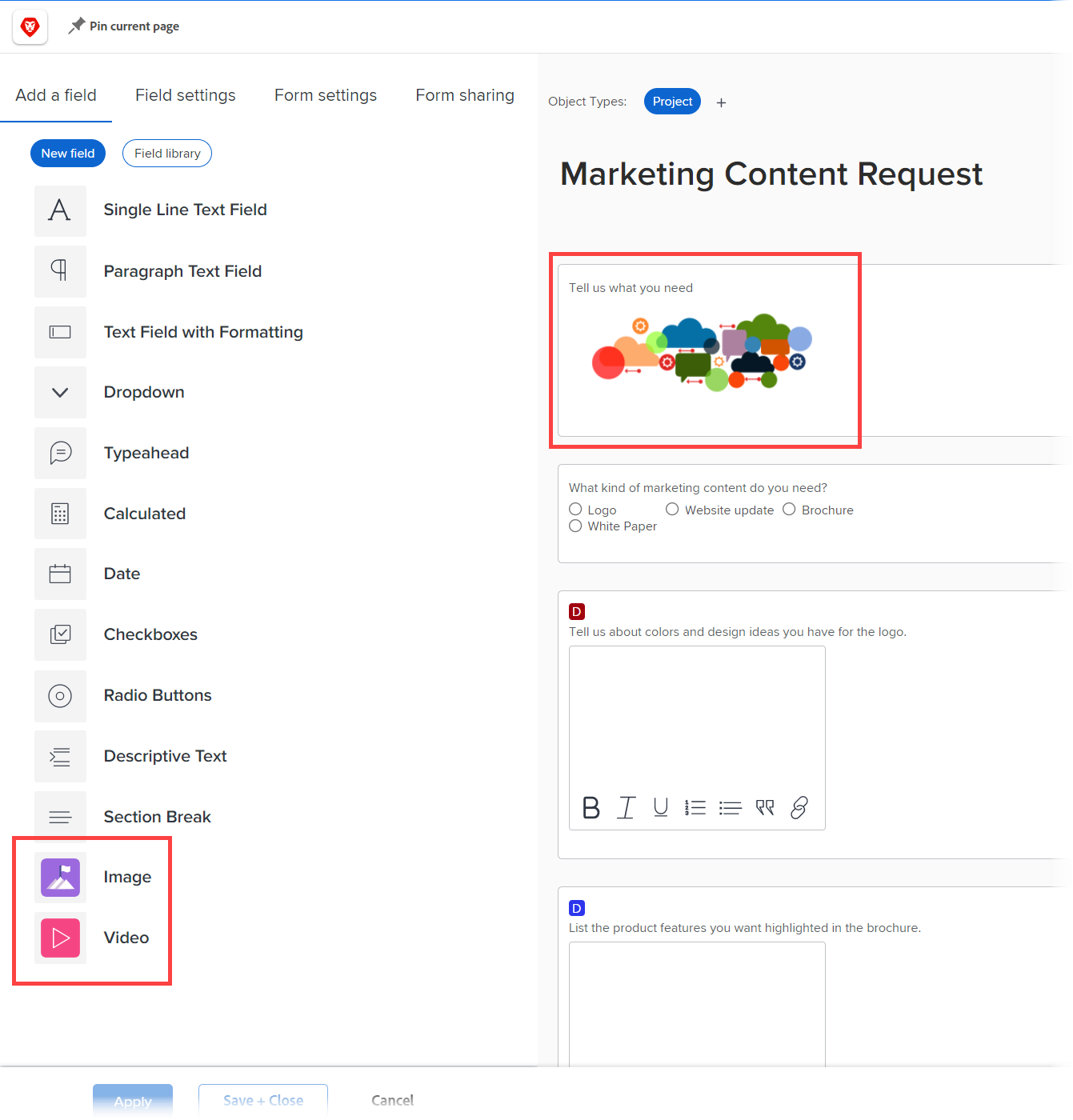Click the pin icon beside Pin current page

coord(76,26)
